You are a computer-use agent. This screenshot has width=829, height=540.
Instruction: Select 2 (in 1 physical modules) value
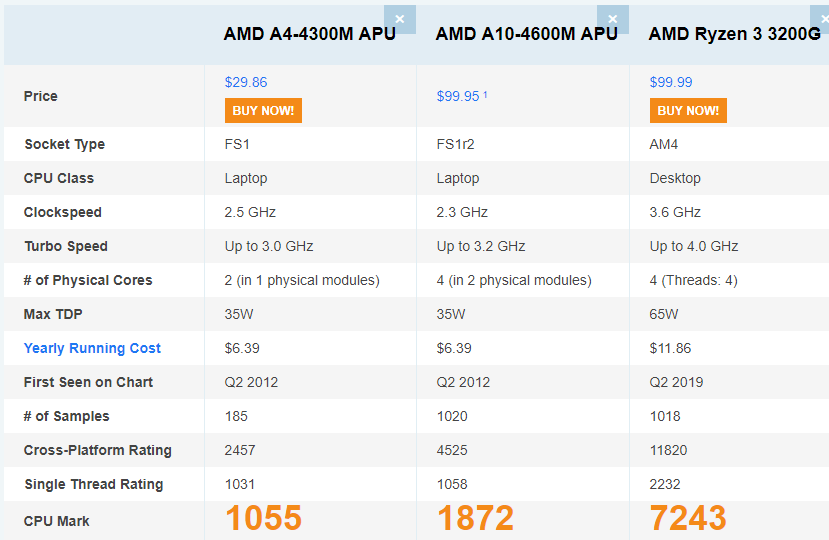point(302,280)
